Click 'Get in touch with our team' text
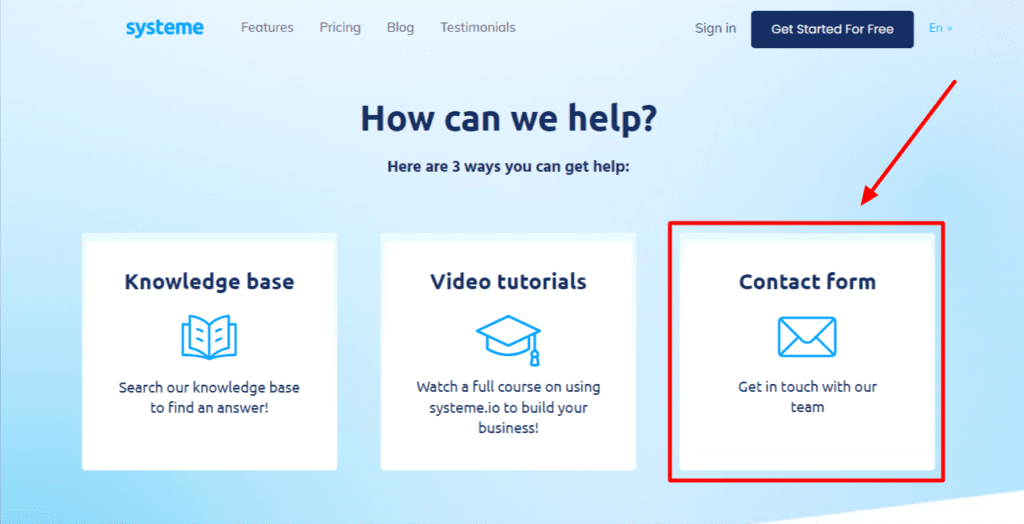The height and width of the screenshot is (524, 1024). click(x=807, y=397)
